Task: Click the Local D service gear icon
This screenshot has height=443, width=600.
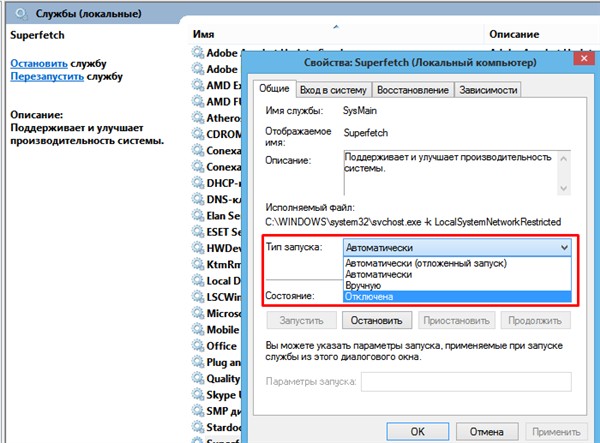Action: click(x=198, y=280)
